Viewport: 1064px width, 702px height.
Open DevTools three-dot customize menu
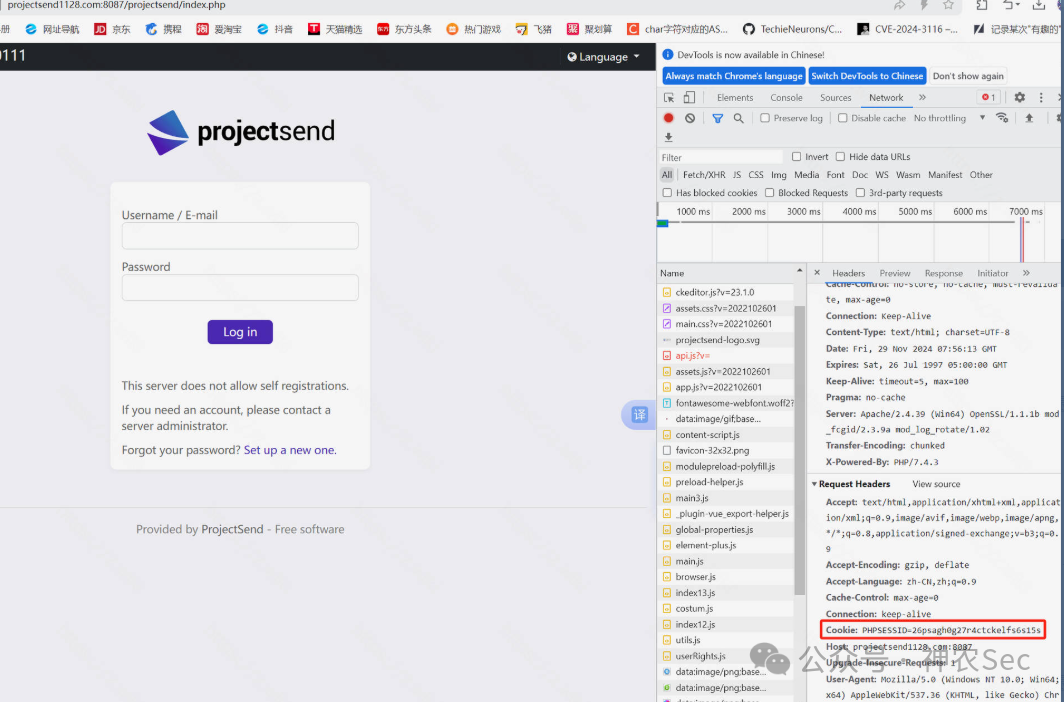[x=1041, y=98]
